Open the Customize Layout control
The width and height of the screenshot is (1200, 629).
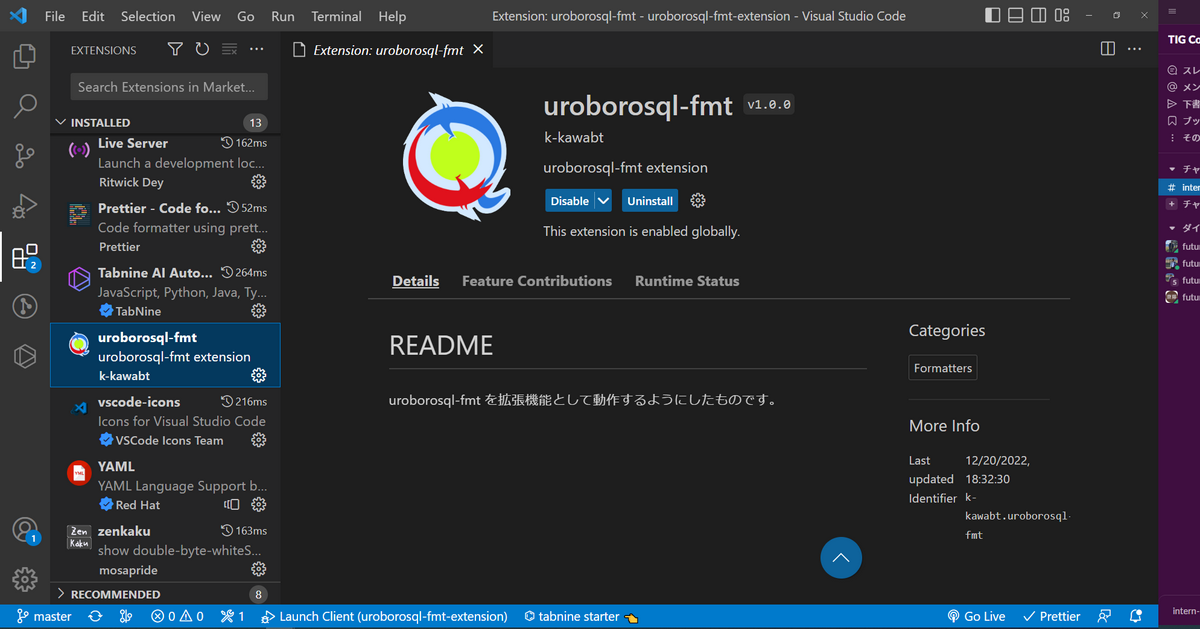(1063, 16)
